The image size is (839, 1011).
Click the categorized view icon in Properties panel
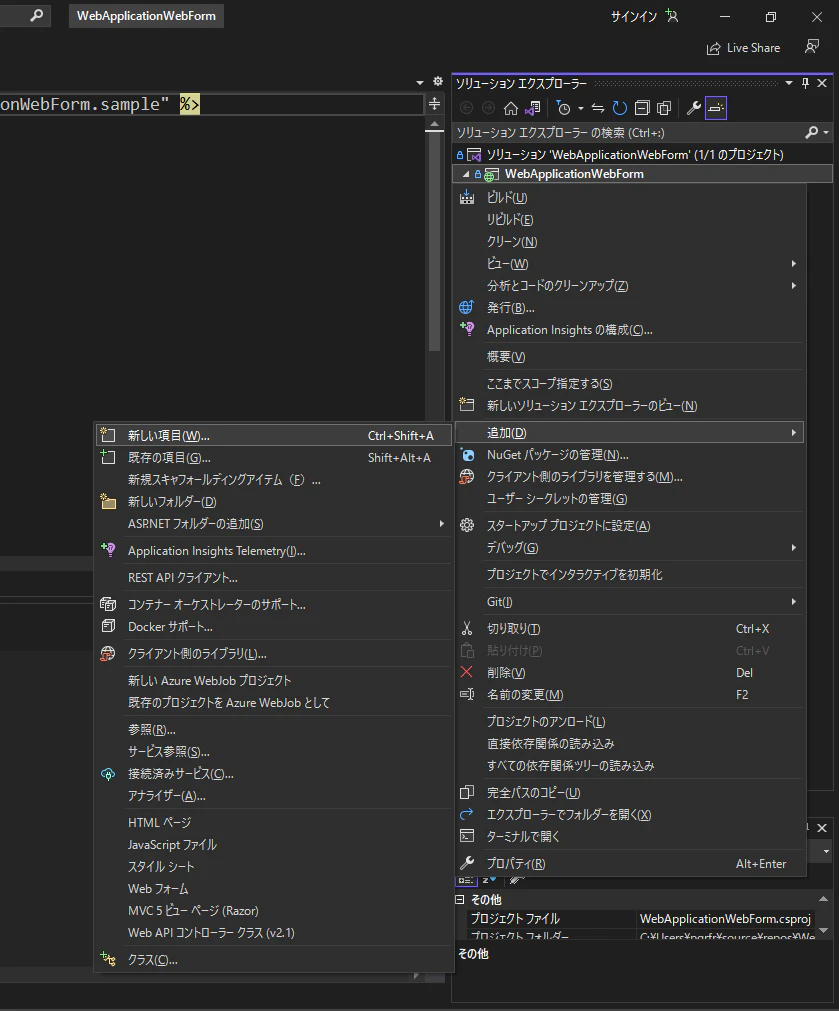pyautogui.click(x=466, y=880)
